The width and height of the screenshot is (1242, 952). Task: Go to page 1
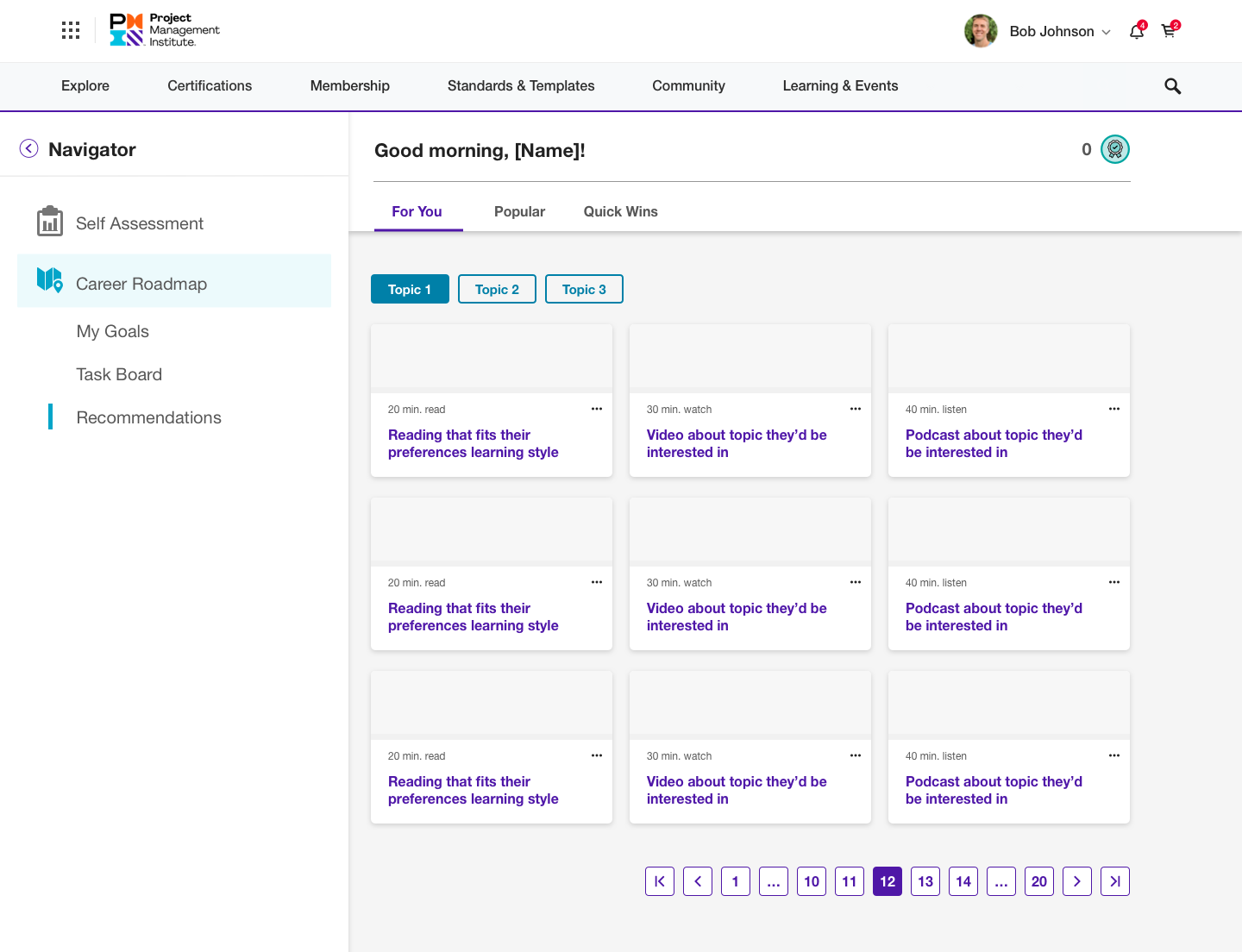point(736,881)
